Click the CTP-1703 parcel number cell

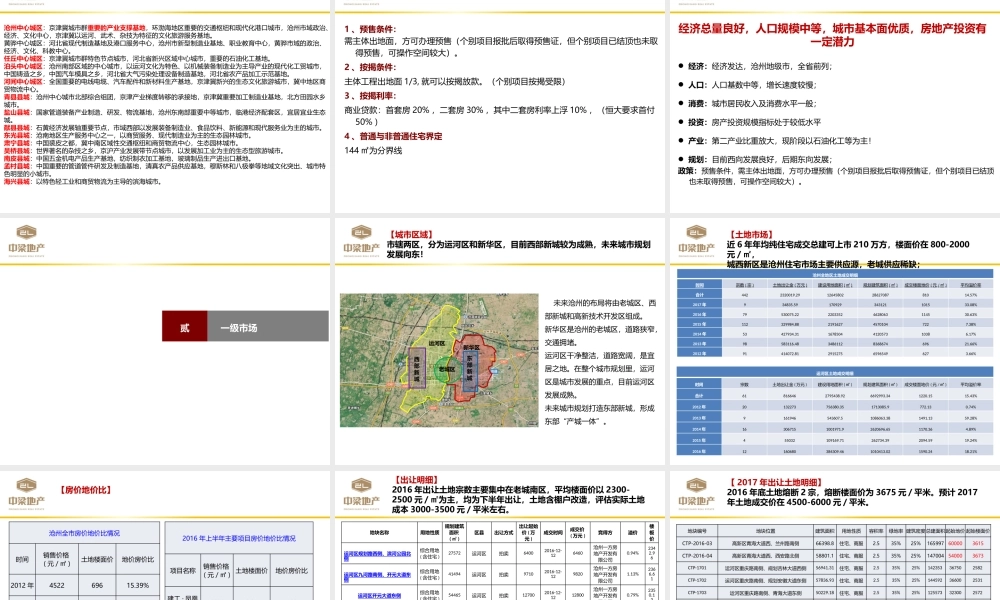point(697,592)
